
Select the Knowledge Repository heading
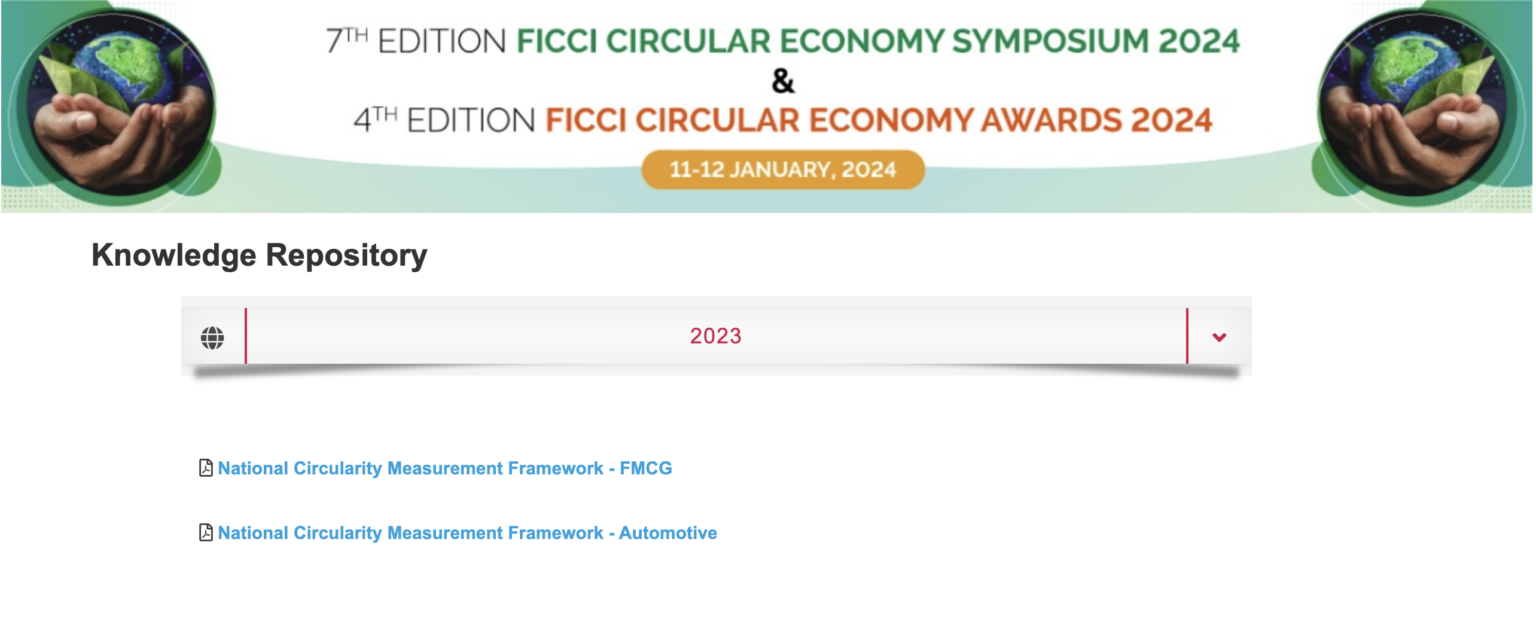[258, 255]
